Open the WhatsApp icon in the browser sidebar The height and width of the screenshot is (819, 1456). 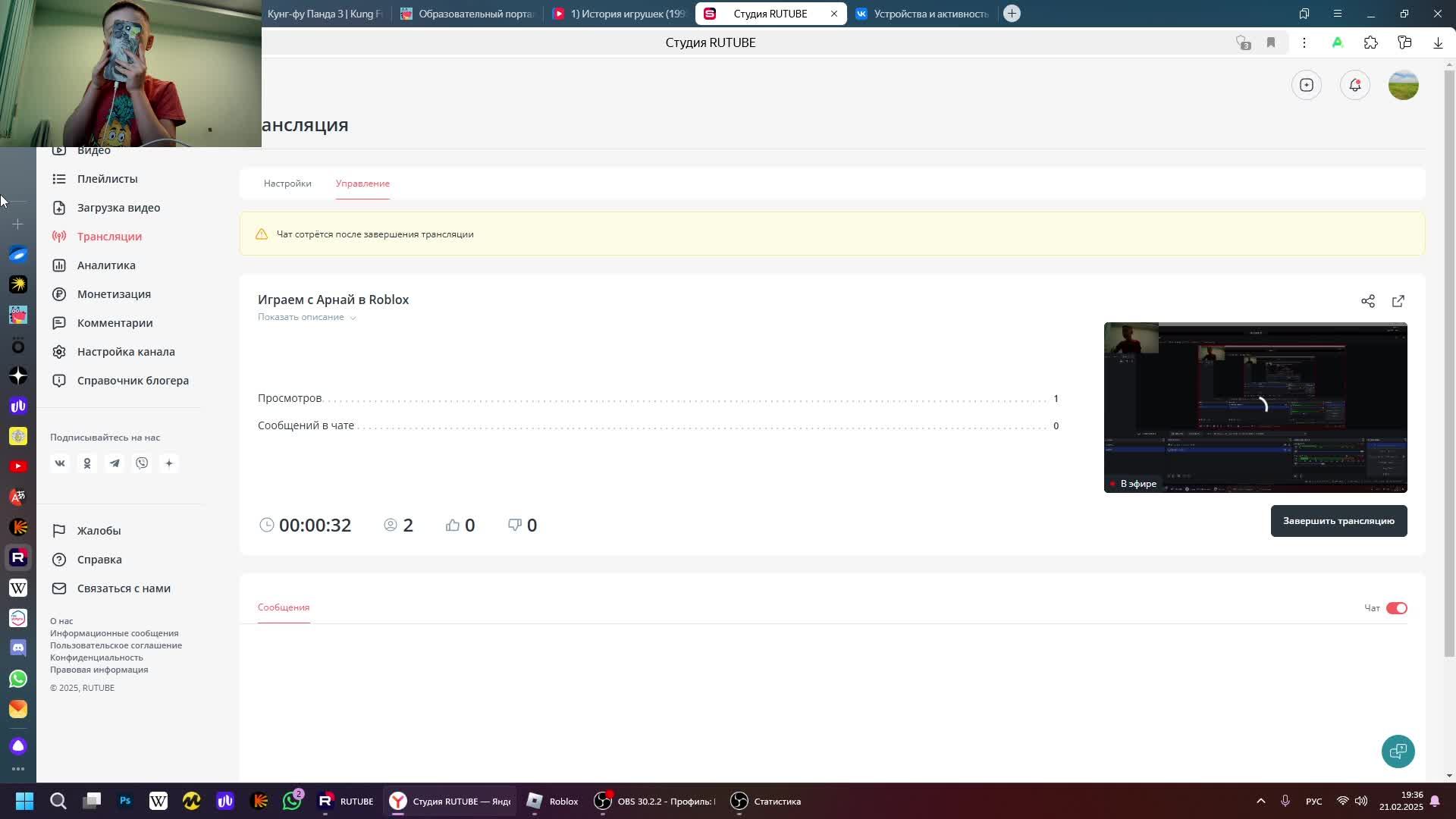point(18,679)
